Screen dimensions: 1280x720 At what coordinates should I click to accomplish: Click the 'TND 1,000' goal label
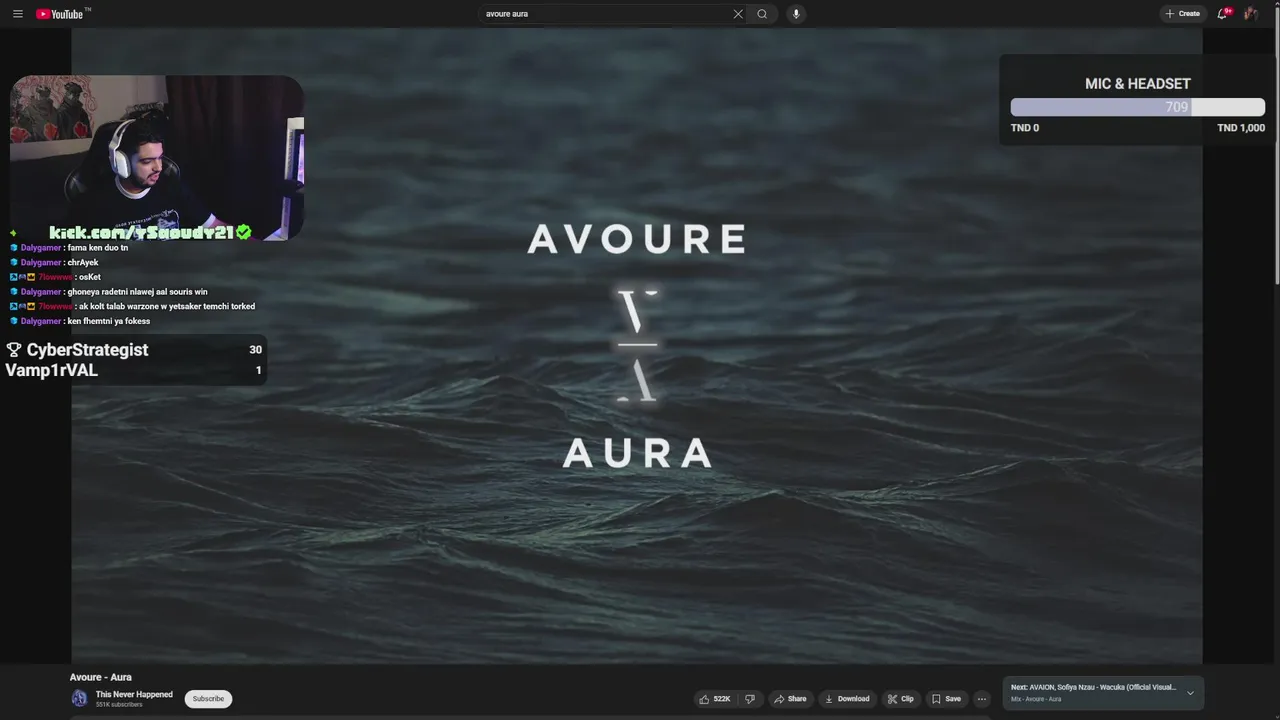point(1241,128)
